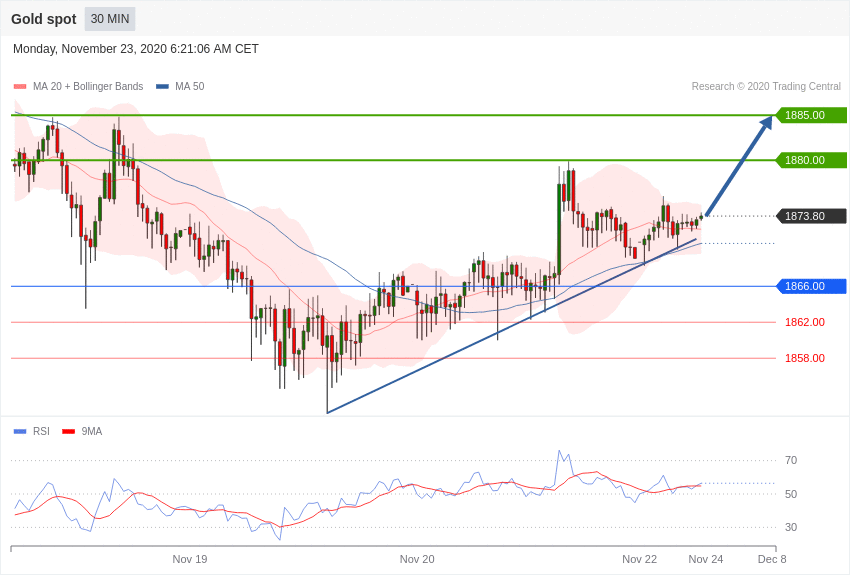Click the 9MA legend label
The width and height of the screenshot is (850, 576).
tap(92, 431)
